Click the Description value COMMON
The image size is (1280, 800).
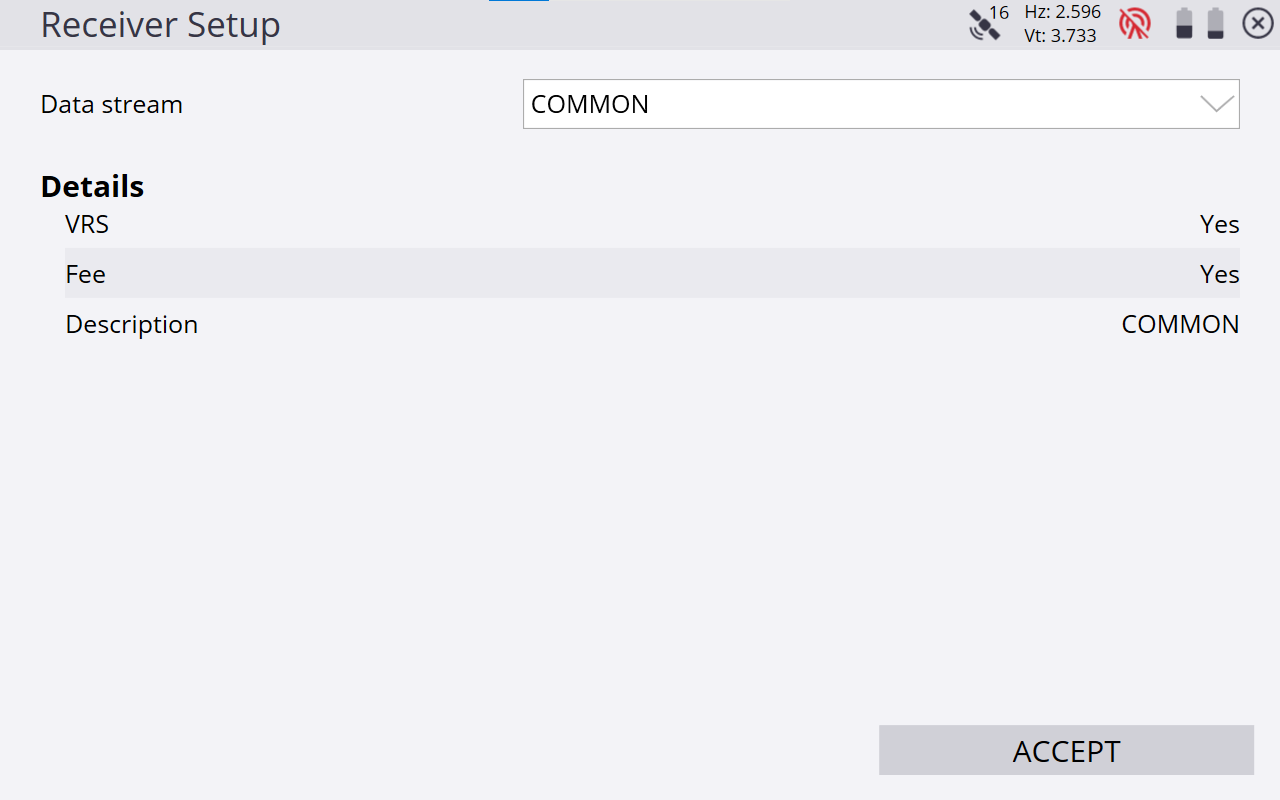tap(1180, 324)
